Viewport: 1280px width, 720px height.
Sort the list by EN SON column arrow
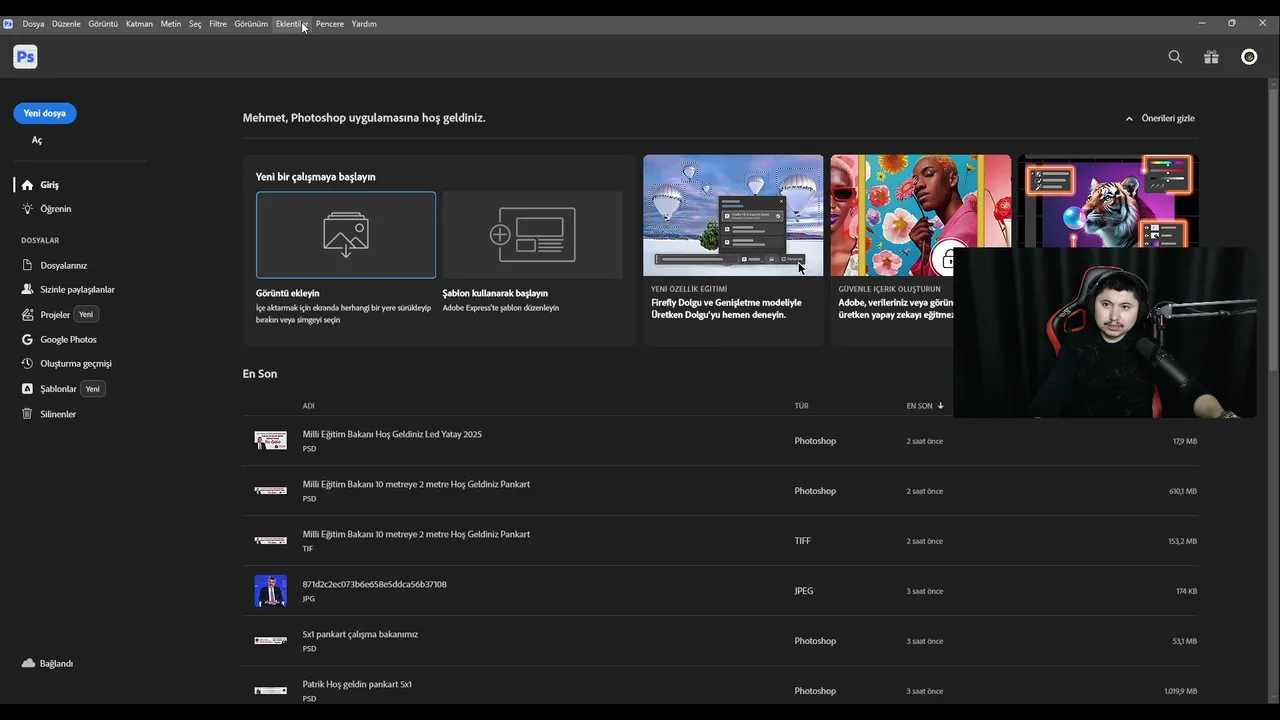(940, 406)
